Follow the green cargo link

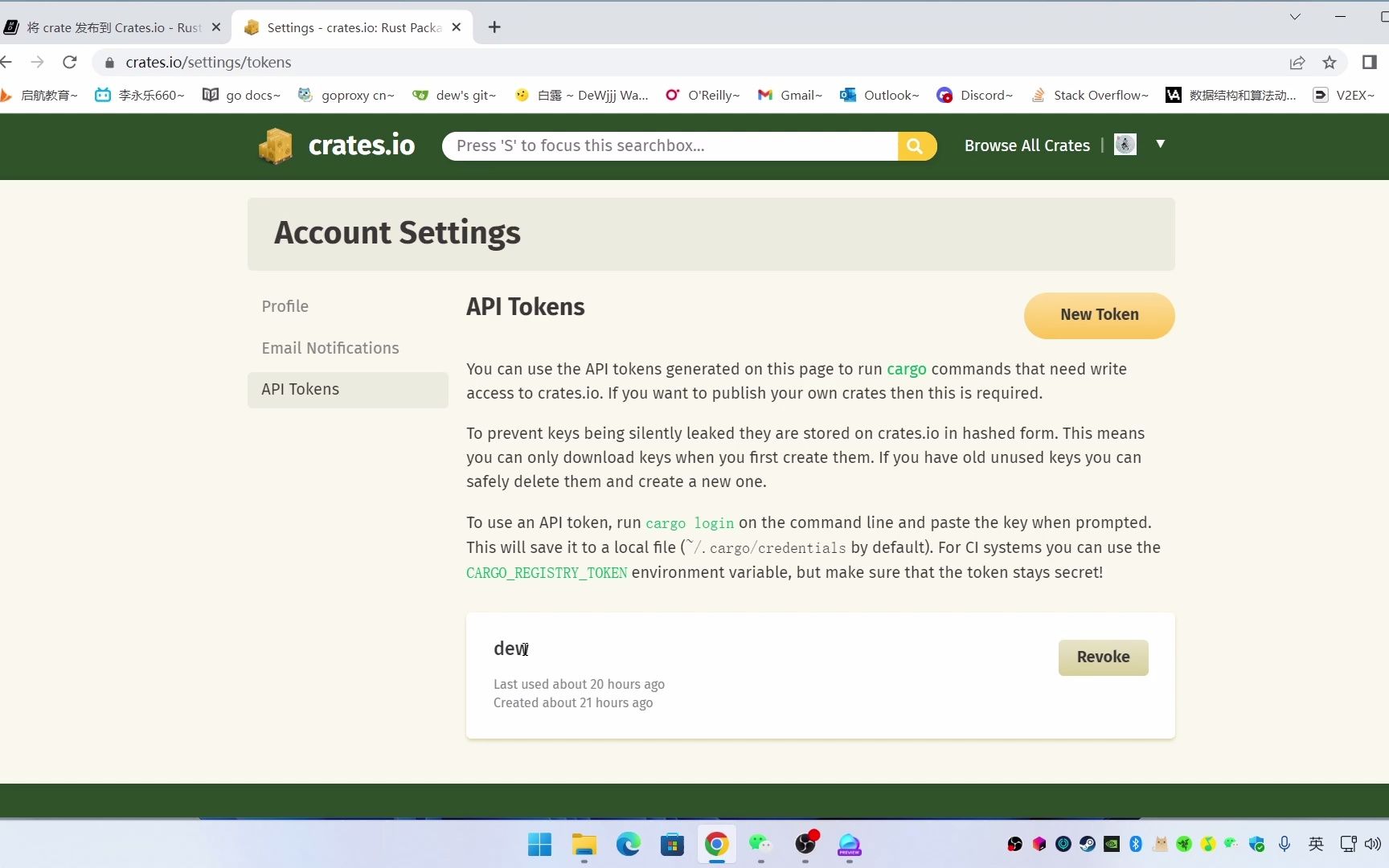(x=906, y=369)
